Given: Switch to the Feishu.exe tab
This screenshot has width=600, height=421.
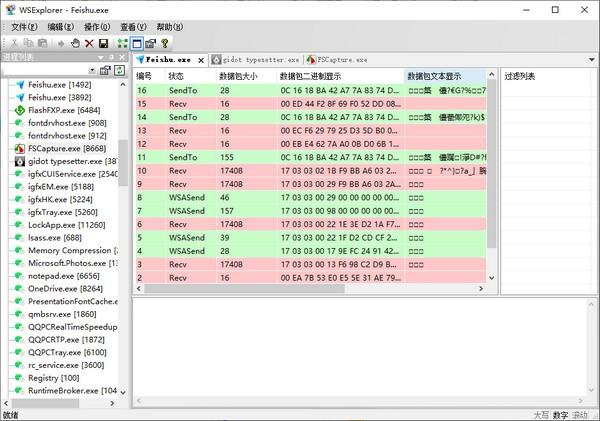Looking at the screenshot, I should click(x=168, y=60).
